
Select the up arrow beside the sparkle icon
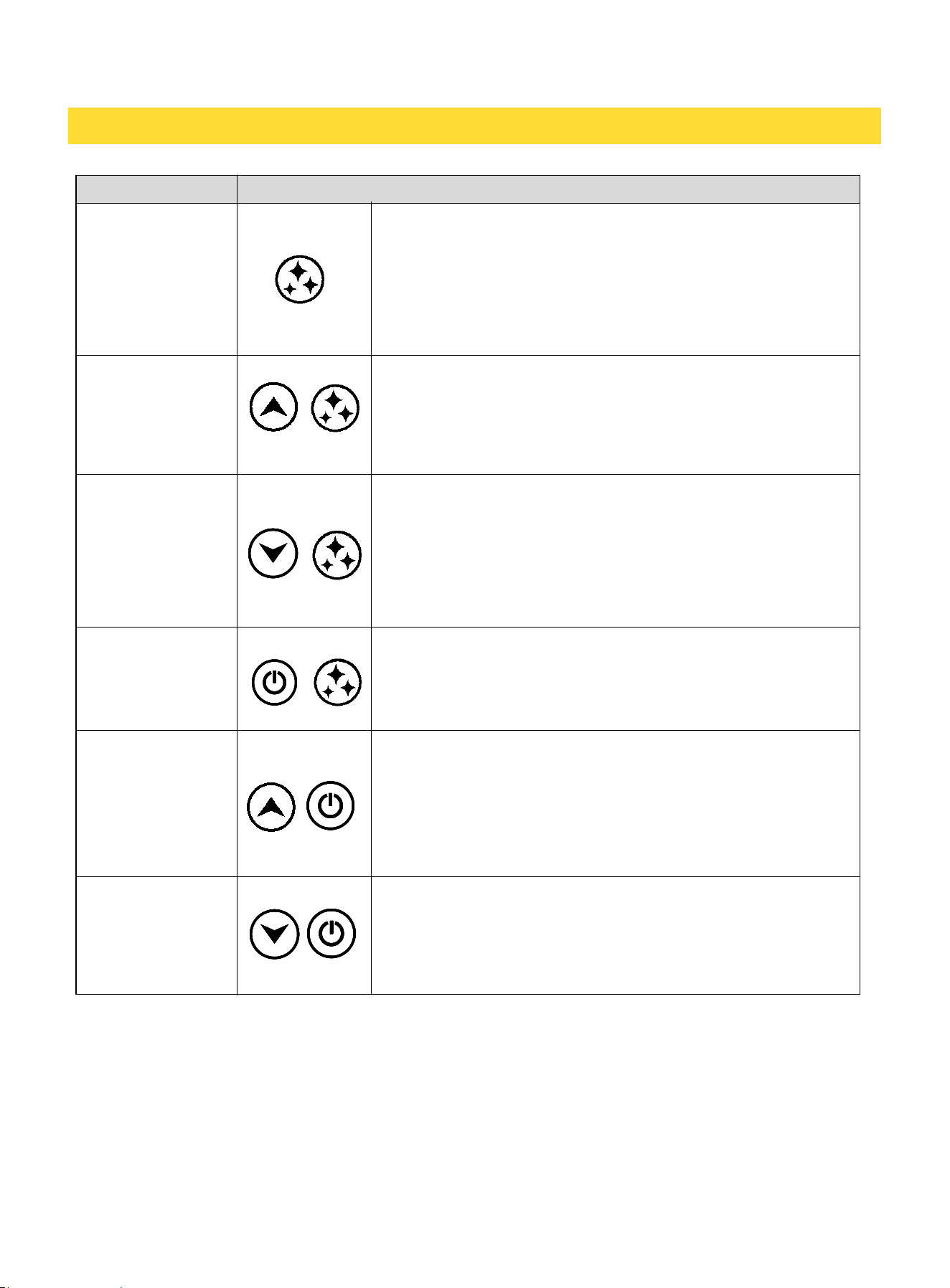click(x=273, y=407)
